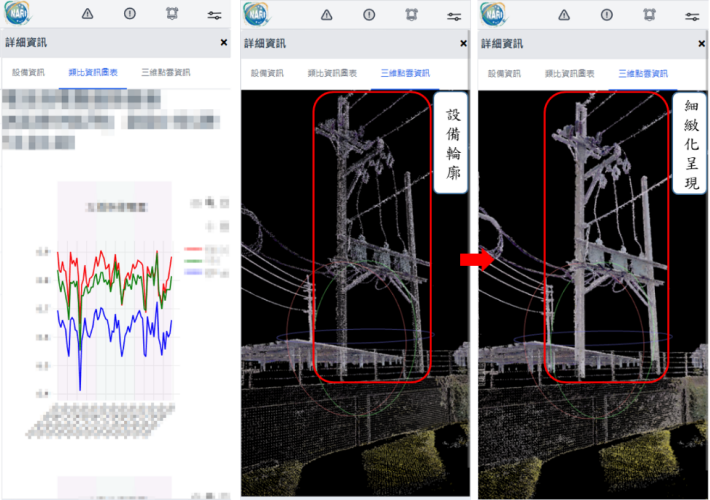This screenshot has height=500, width=710.
Task: Click the exclamation circle icon above the 細緻化呈現 panel
Action: click(x=607, y=15)
